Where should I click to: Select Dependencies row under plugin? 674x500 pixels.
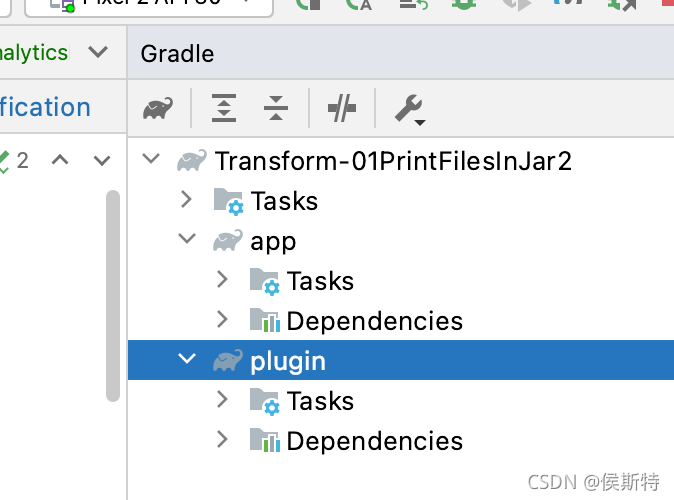(401, 440)
